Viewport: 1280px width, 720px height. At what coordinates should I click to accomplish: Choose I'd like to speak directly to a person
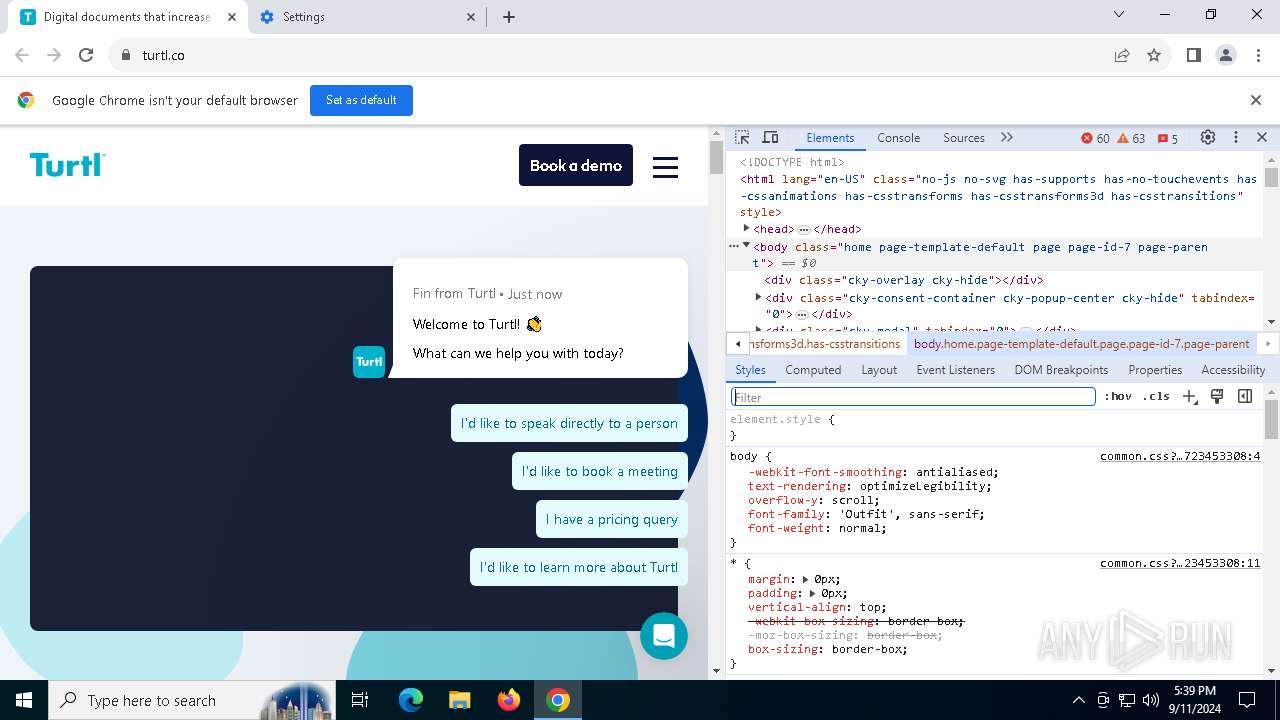tap(569, 423)
